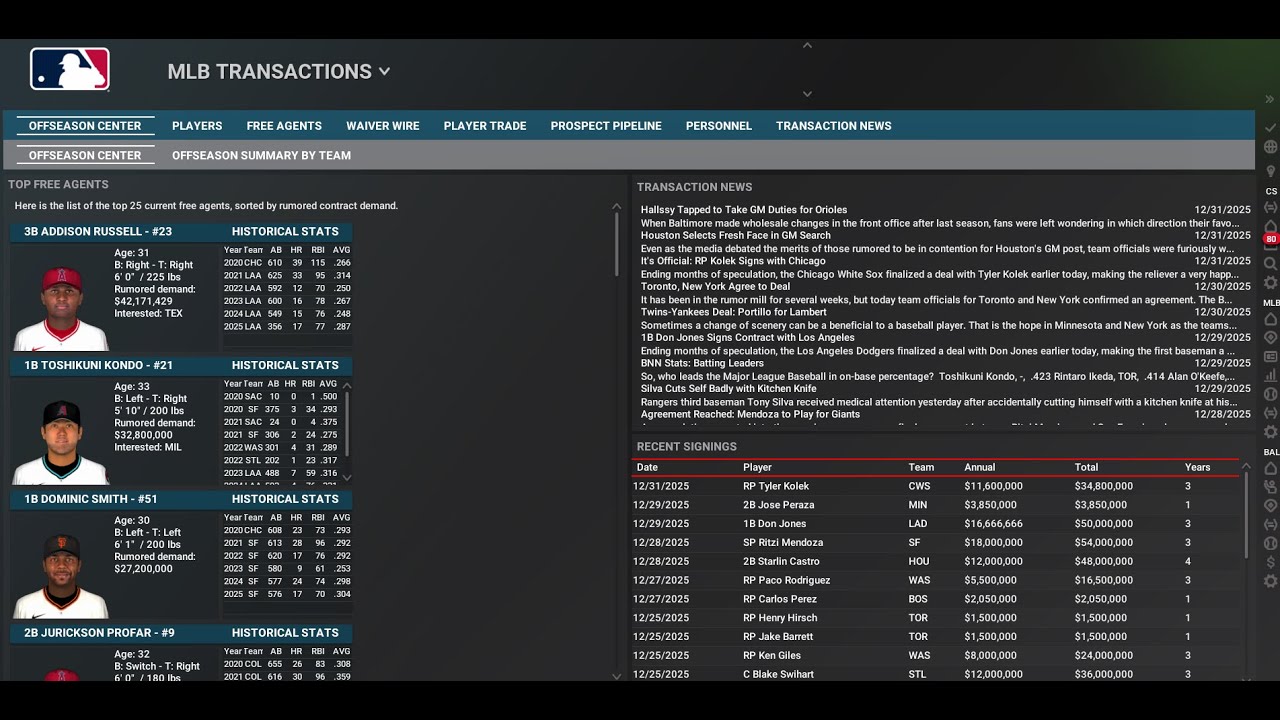The width and height of the screenshot is (1280, 720).
Task: Open the Transaction News tab
Action: point(834,126)
